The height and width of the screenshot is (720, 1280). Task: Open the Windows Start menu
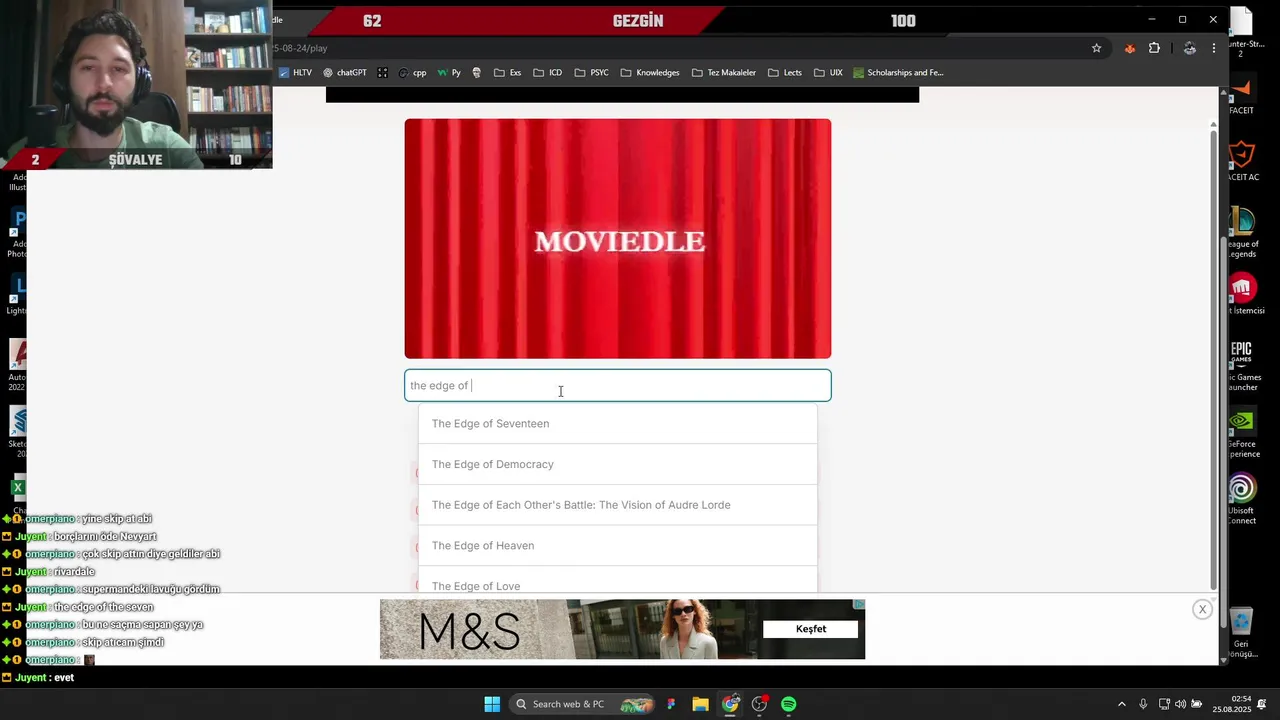492,704
